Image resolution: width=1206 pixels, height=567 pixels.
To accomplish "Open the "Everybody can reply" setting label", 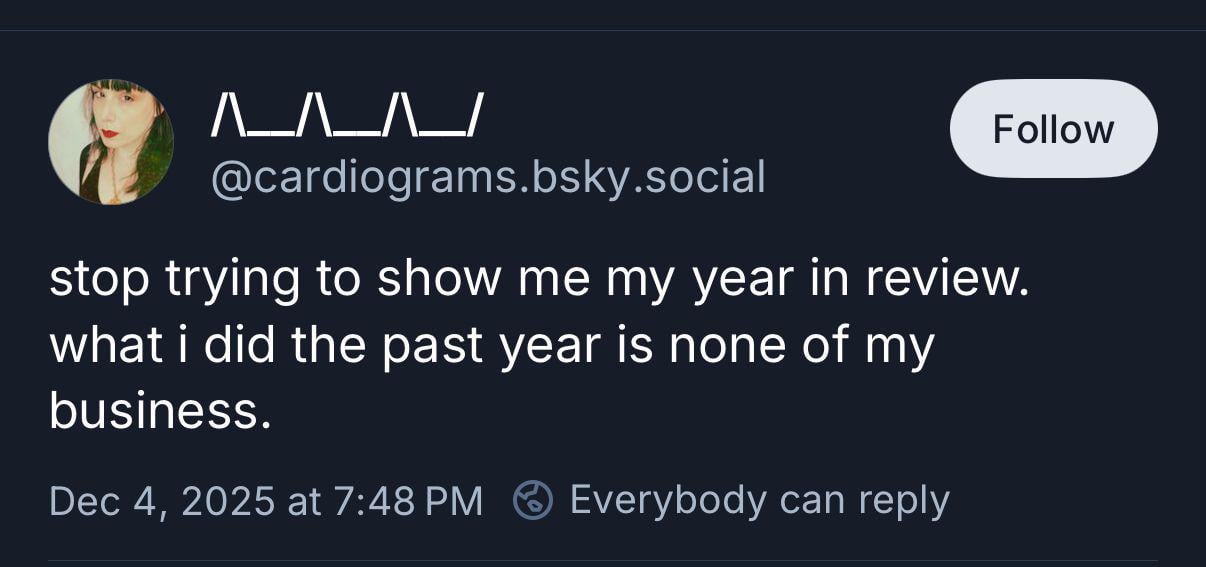I will 759,500.
